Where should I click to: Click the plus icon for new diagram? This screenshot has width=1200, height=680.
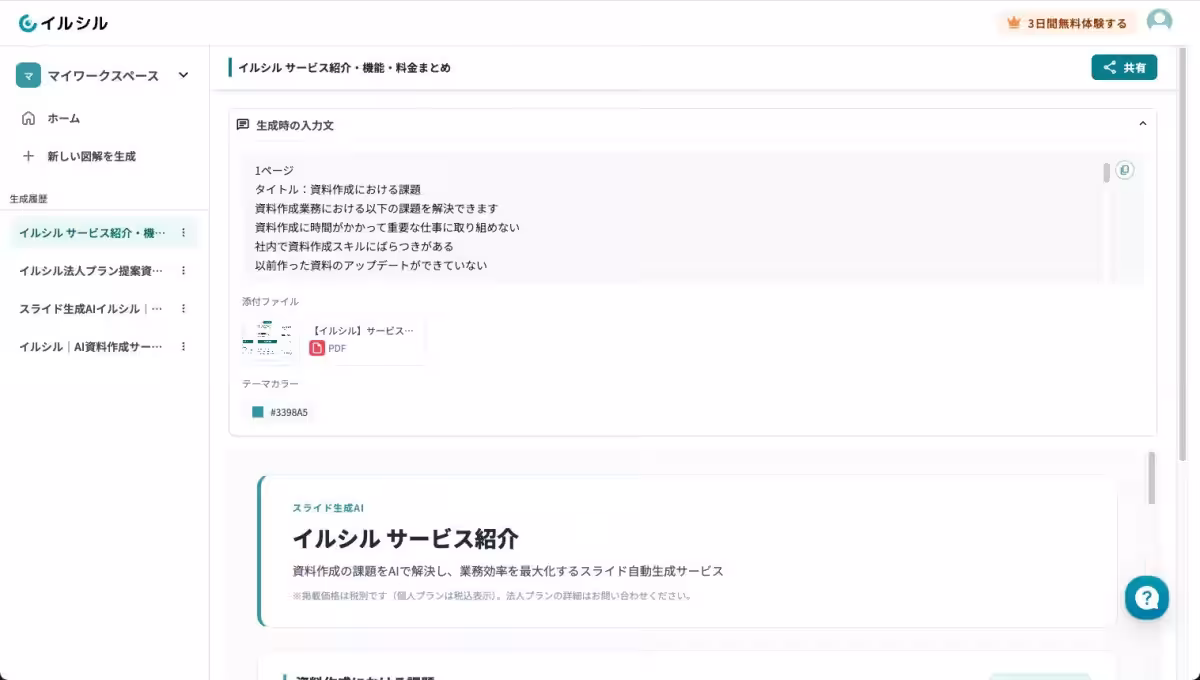(28, 156)
